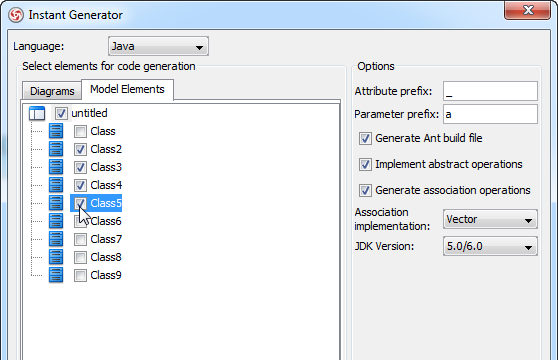
Task: Click the Instant Generator app logo icon
Action: coord(16,15)
